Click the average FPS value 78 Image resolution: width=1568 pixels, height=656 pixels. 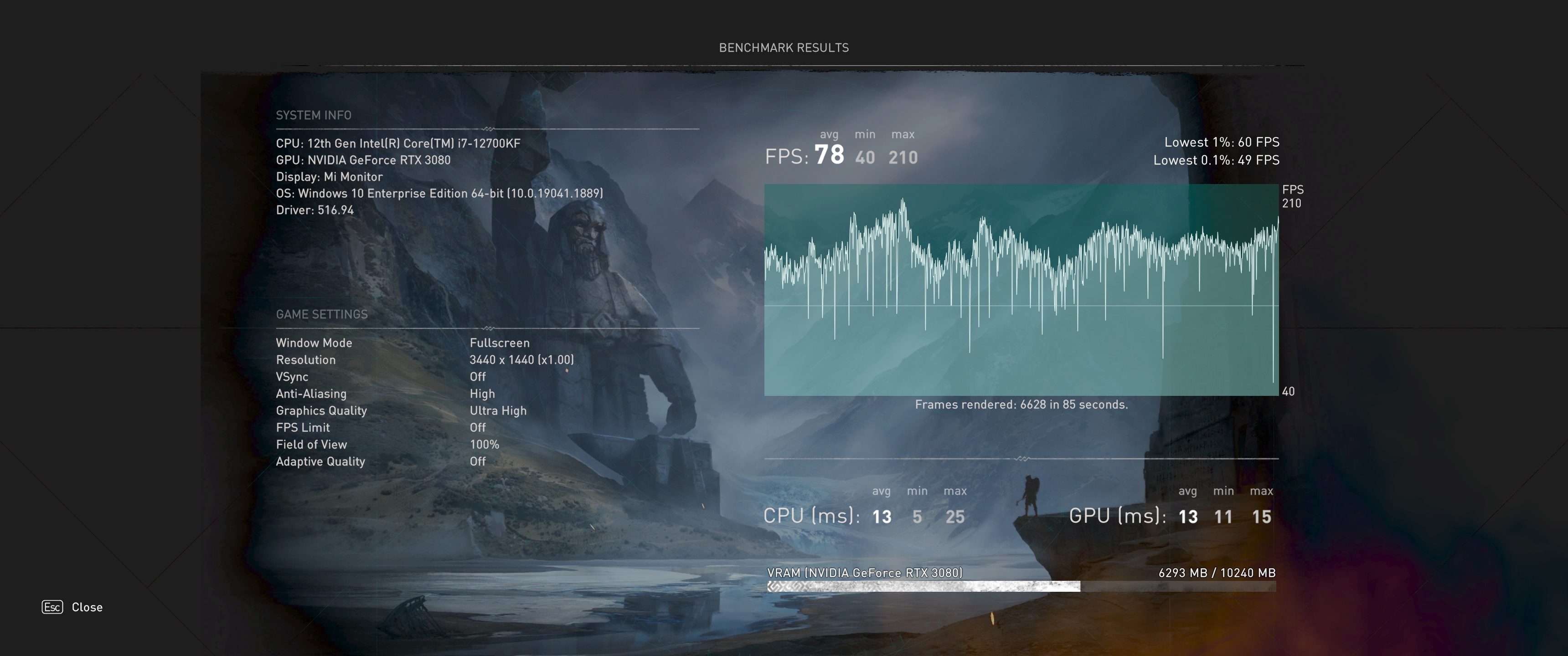tap(829, 154)
